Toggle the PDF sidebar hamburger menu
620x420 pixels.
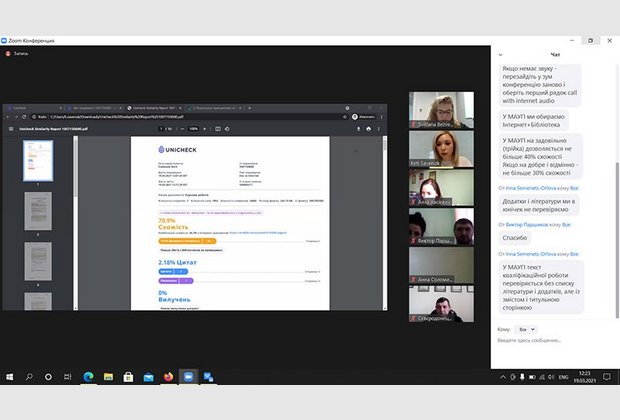[x=10, y=129]
